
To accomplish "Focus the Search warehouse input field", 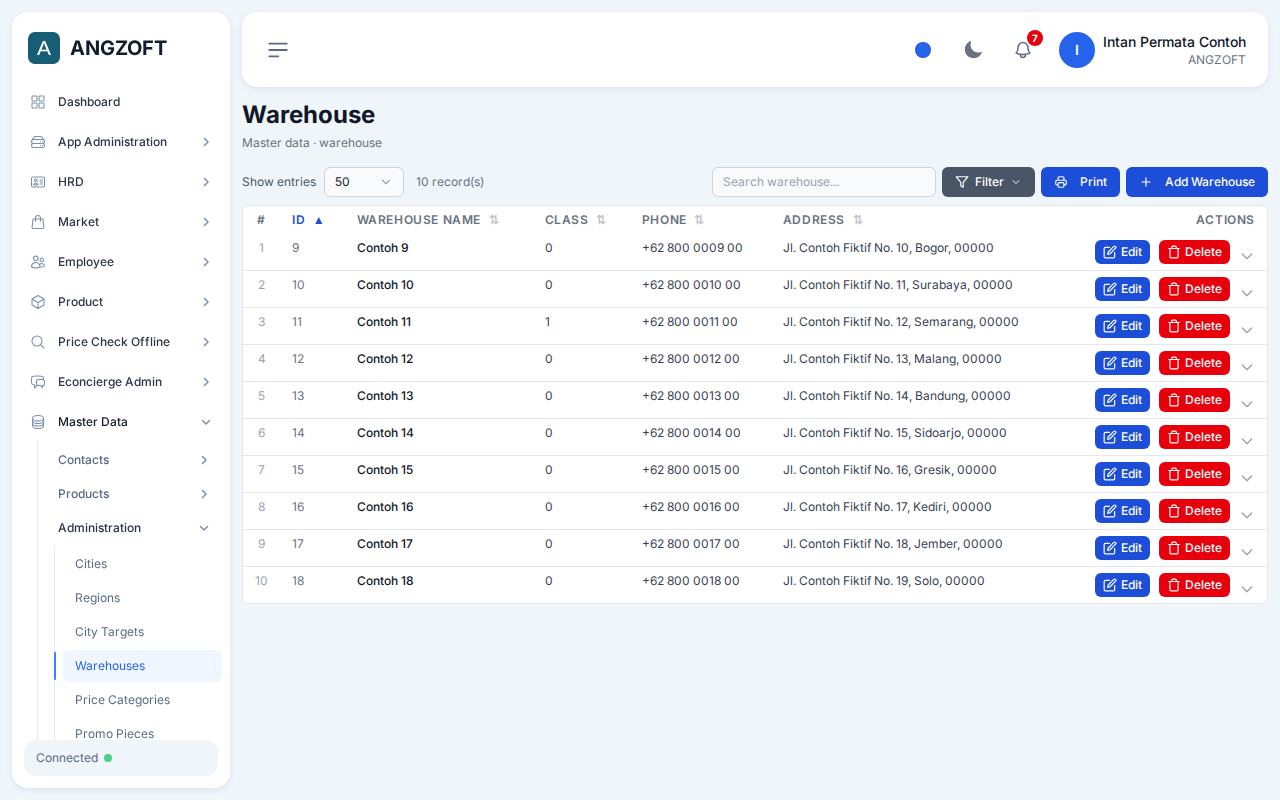I will coord(824,182).
